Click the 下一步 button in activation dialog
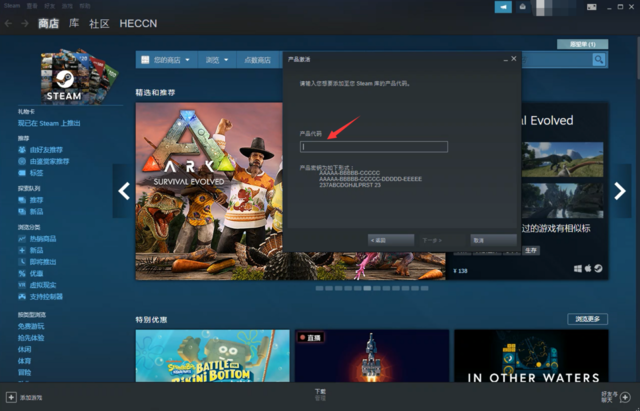Image resolution: width=640 pixels, height=411 pixels. point(442,240)
